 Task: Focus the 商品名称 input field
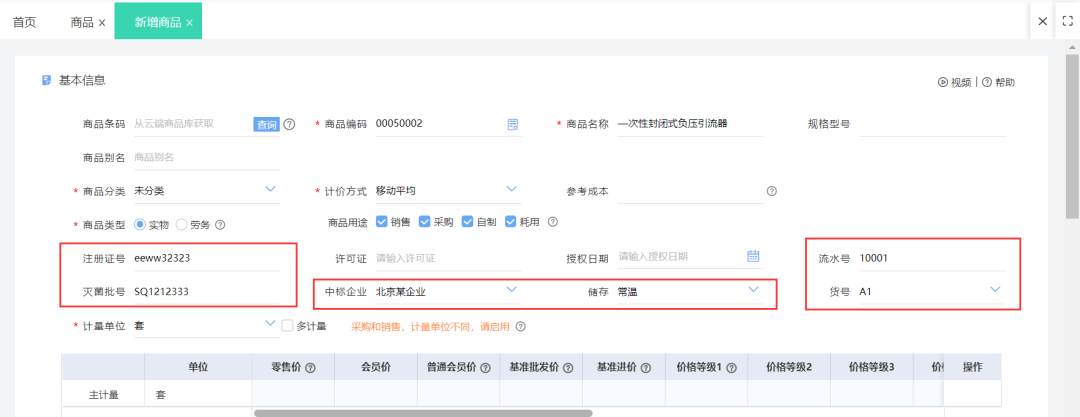coord(690,124)
